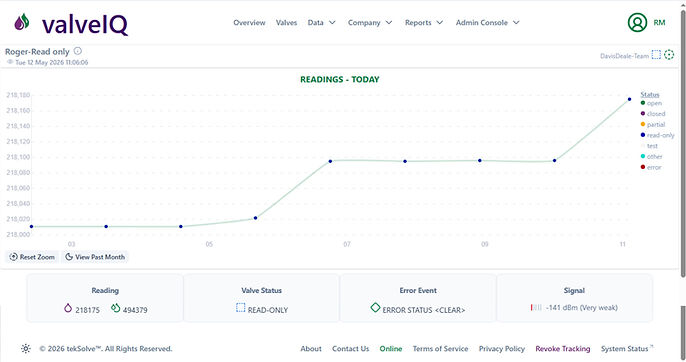Click the valveIQ droplet logo icon
The width and height of the screenshot is (686, 362).
coord(22,22)
